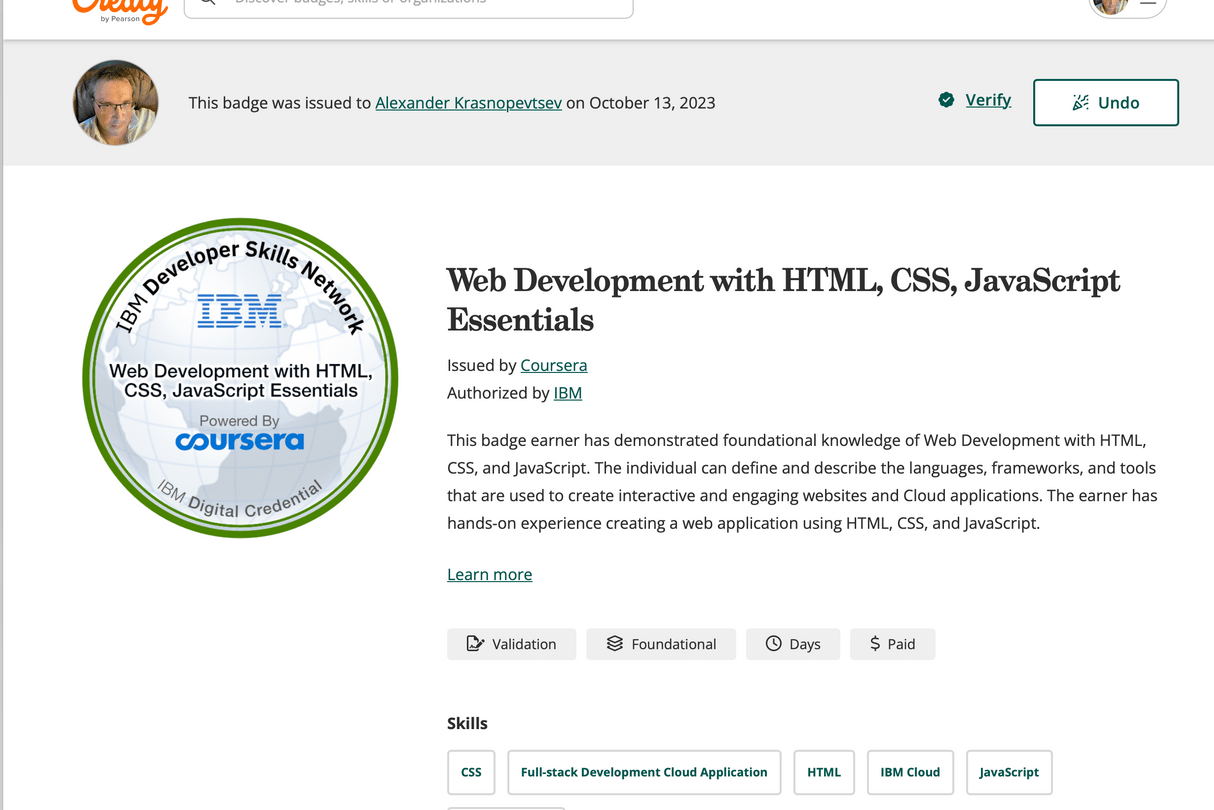The height and width of the screenshot is (810, 1214).
Task: Select the CSS skill tag
Action: point(471,772)
